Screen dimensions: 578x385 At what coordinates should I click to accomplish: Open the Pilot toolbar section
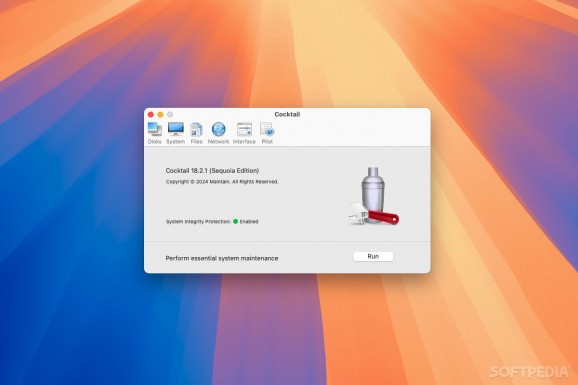tap(267, 133)
